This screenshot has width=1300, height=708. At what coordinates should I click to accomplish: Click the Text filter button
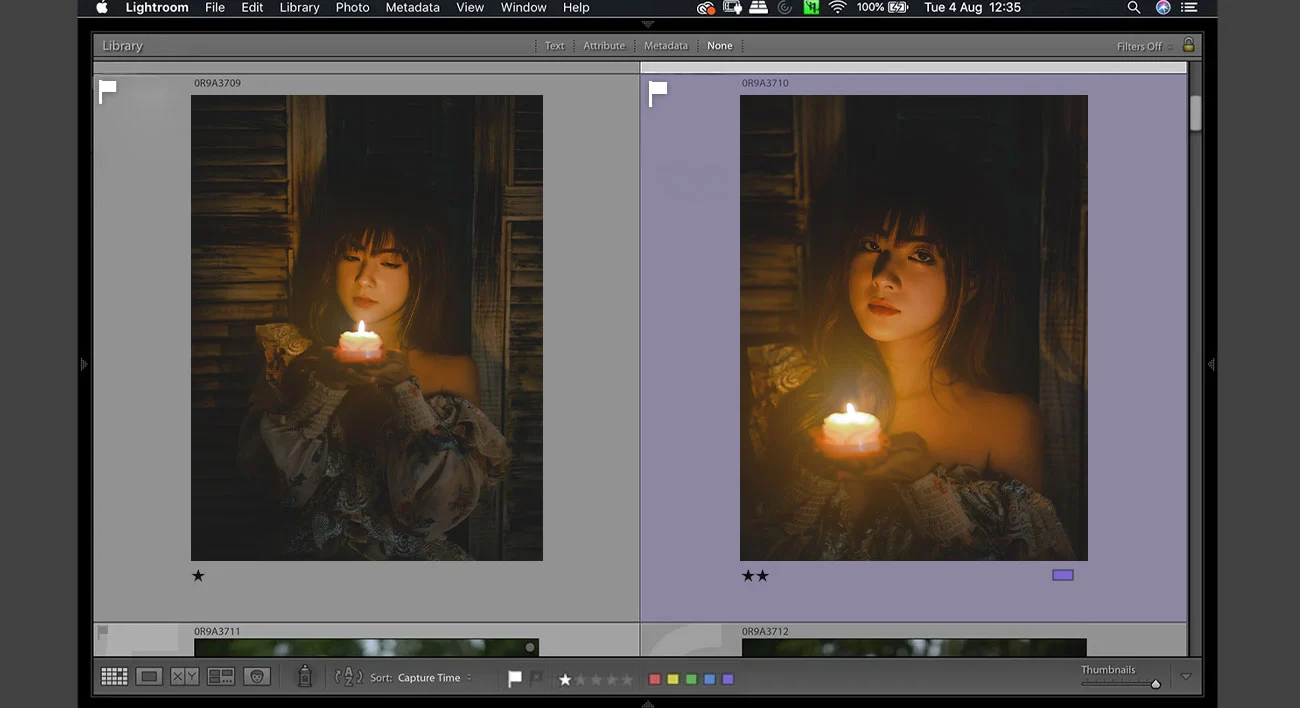554,46
